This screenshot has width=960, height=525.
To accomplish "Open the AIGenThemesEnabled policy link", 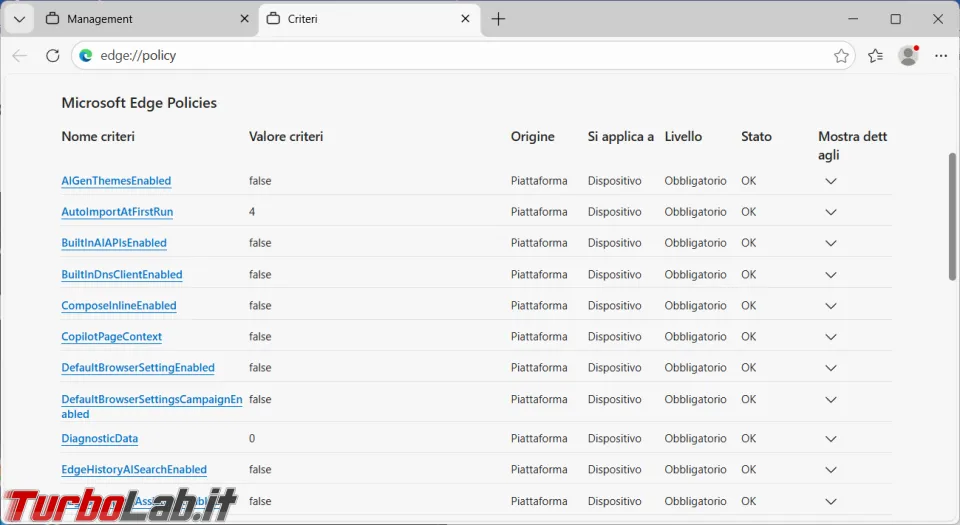I will pos(116,181).
